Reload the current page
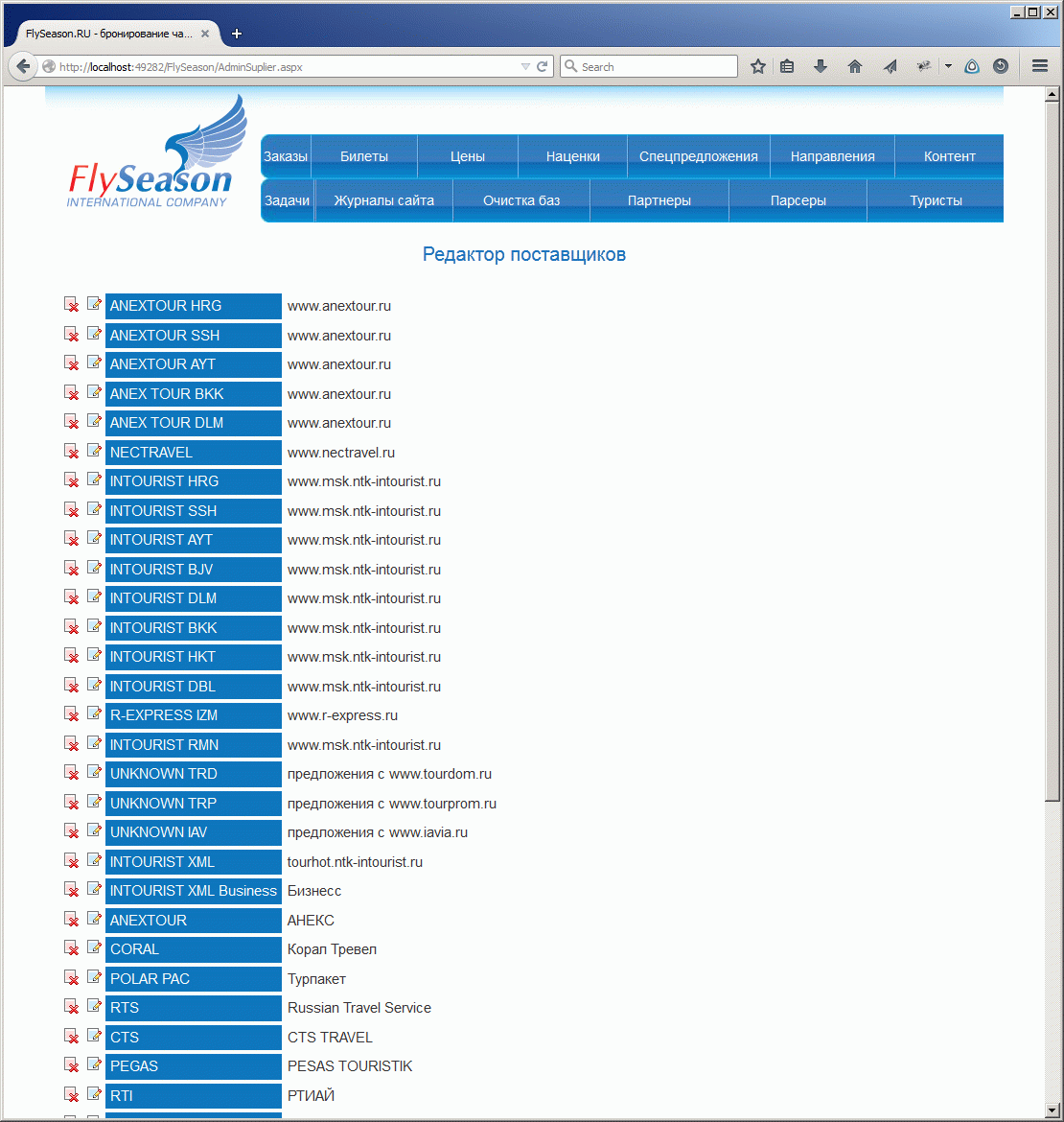 point(542,66)
